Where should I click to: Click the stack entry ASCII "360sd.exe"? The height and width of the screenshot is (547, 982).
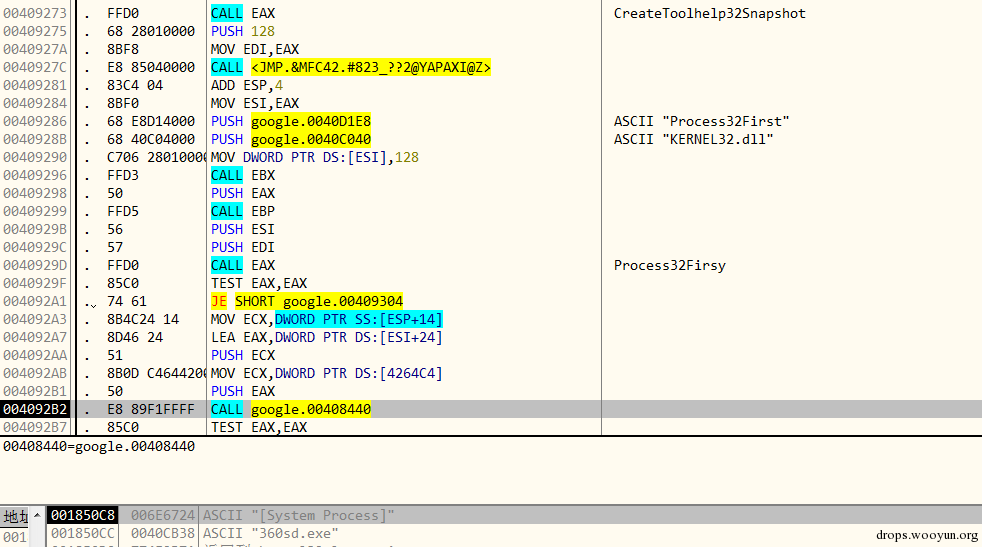[x=271, y=533]
